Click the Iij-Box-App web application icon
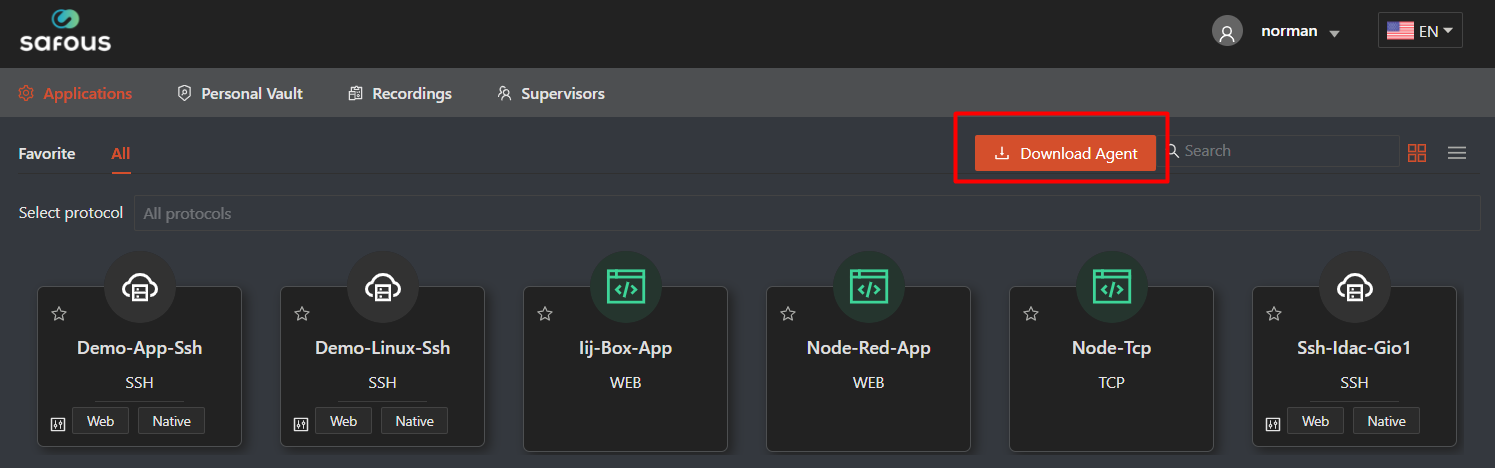Image resolution: width=1495 pixels, height=468 pixels. [626, 289]
